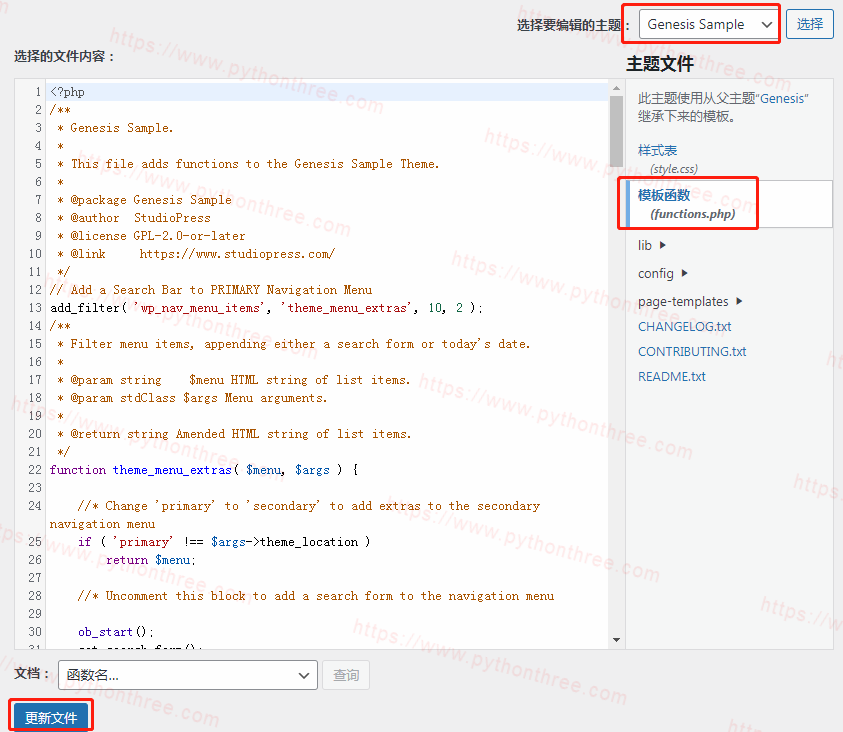Click the 'Genesis Sample.' comment on line 3

tap(115, 128)
